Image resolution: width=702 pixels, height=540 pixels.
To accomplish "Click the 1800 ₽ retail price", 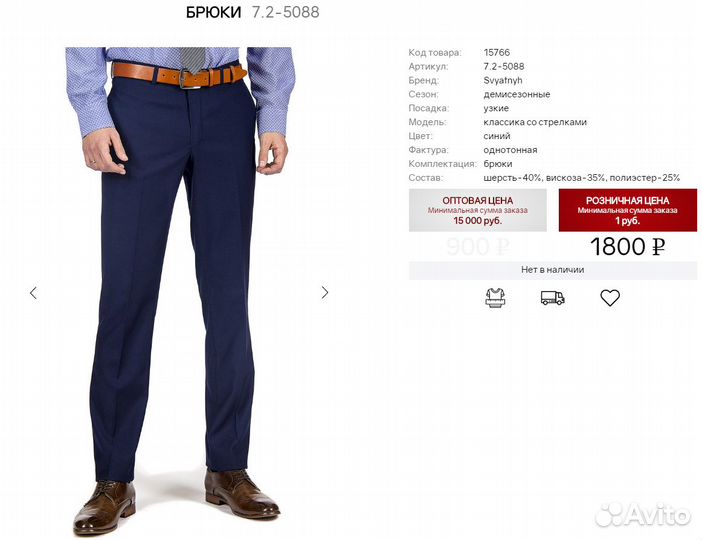I will 627,247.
